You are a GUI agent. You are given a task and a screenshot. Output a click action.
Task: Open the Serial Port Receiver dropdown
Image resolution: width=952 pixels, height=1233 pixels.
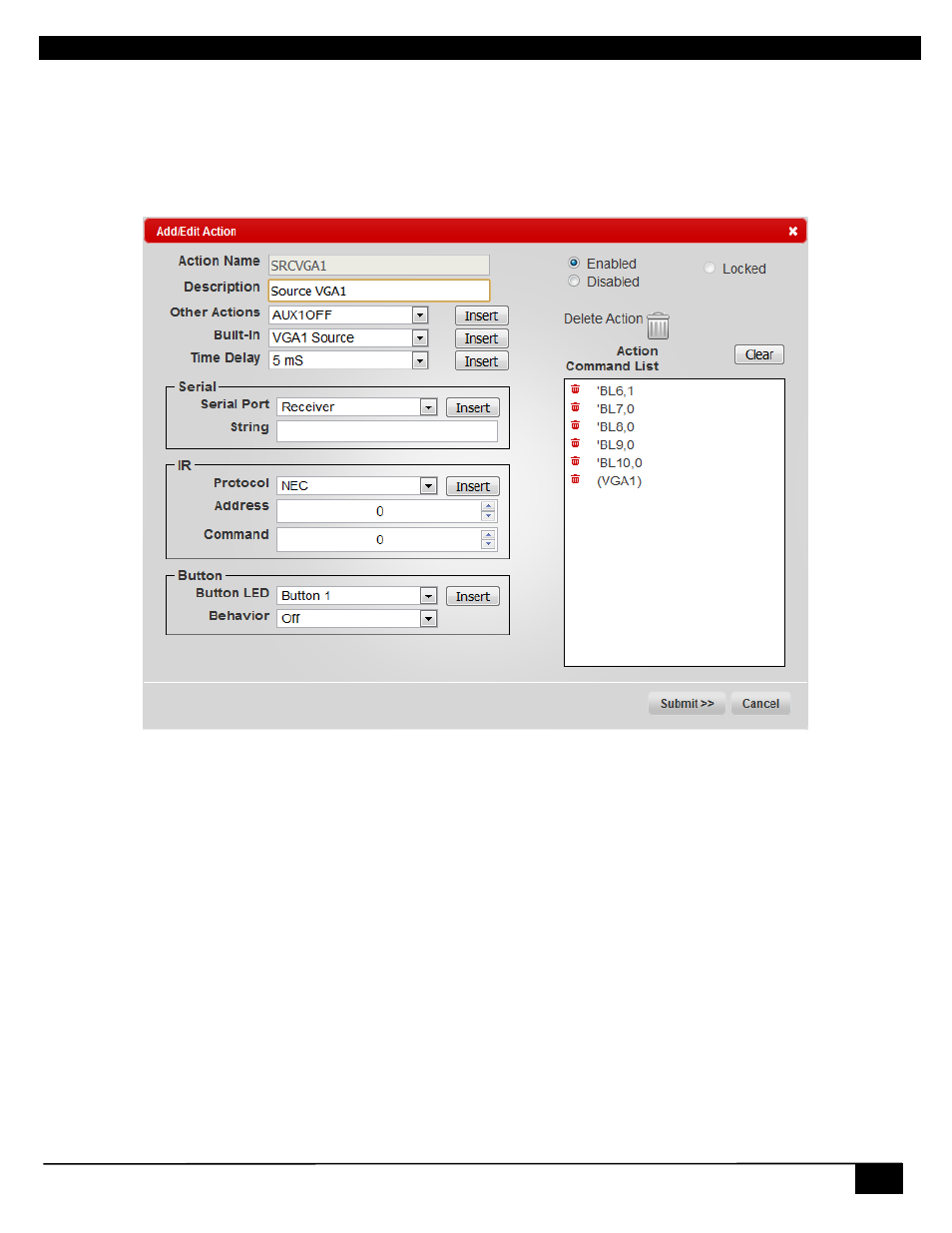pos(428,407)
